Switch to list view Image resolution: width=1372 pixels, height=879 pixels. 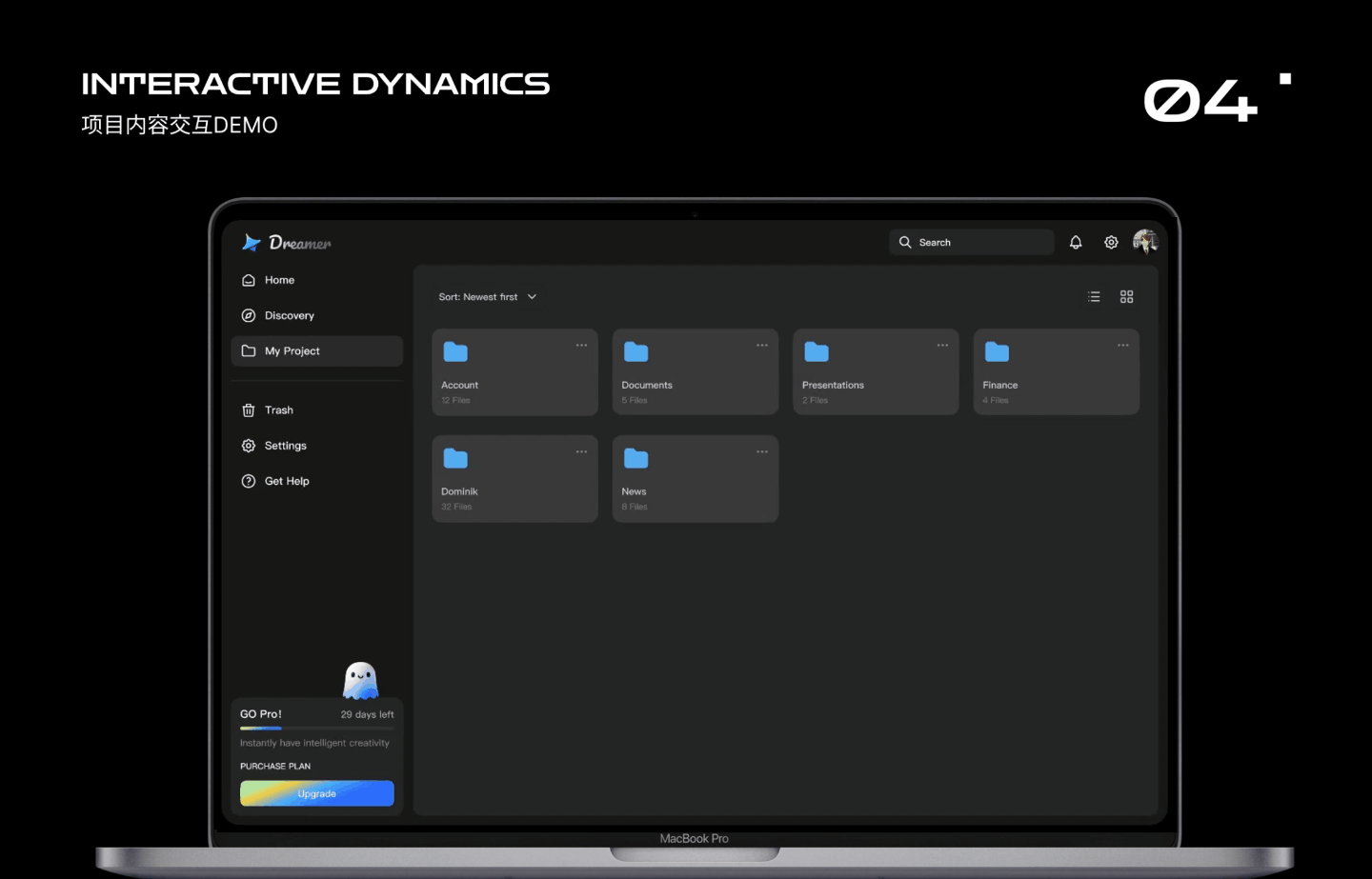tap(1094, 297)
